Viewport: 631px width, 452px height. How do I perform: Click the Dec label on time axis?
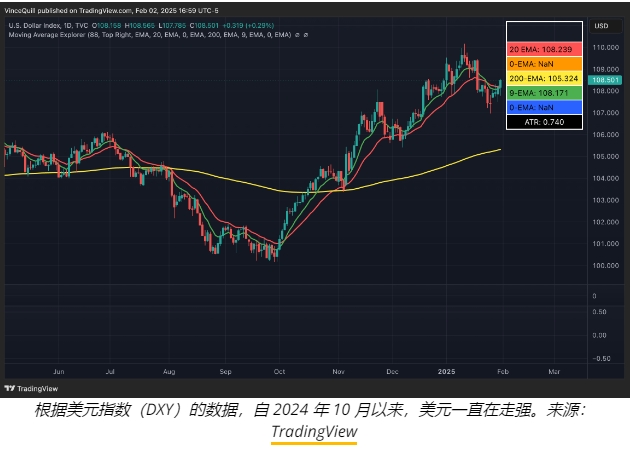pyautogui.click(x=392, y=372)
